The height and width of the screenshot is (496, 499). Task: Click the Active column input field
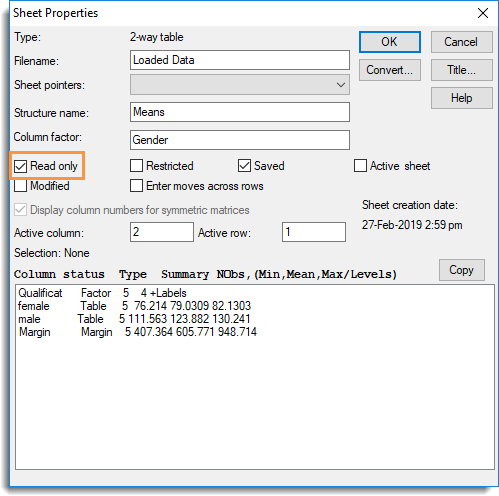click(162, 232)
